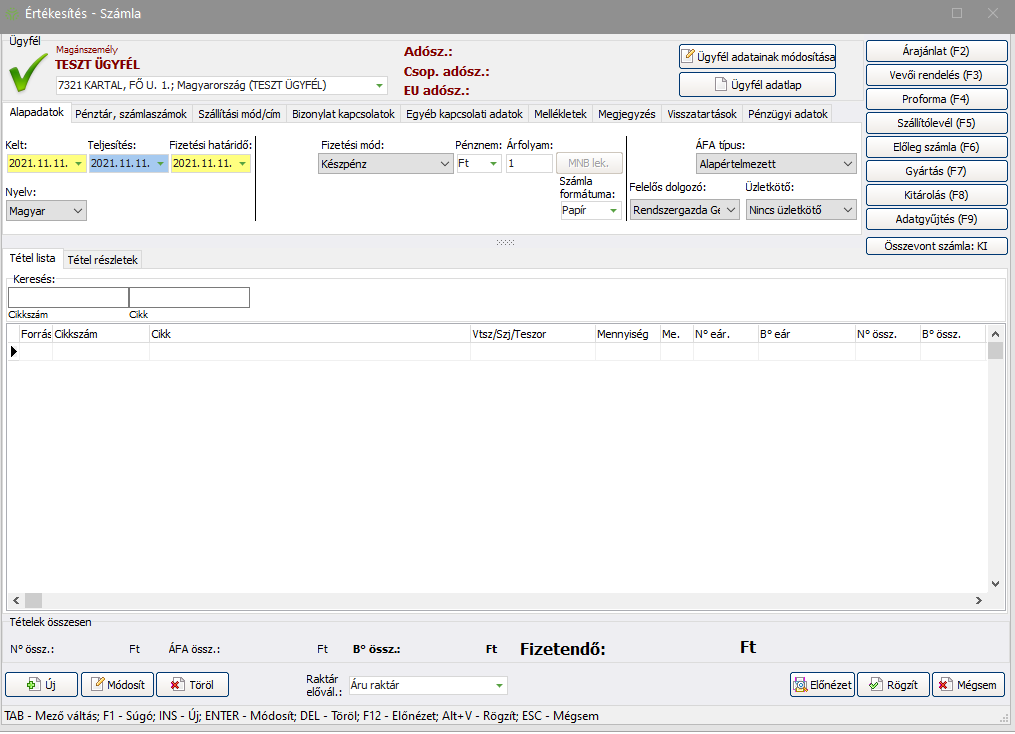Viewport: 1015px width, 734px height.
Task: Open the Tétel részletek tab
Action: point(102,260)
